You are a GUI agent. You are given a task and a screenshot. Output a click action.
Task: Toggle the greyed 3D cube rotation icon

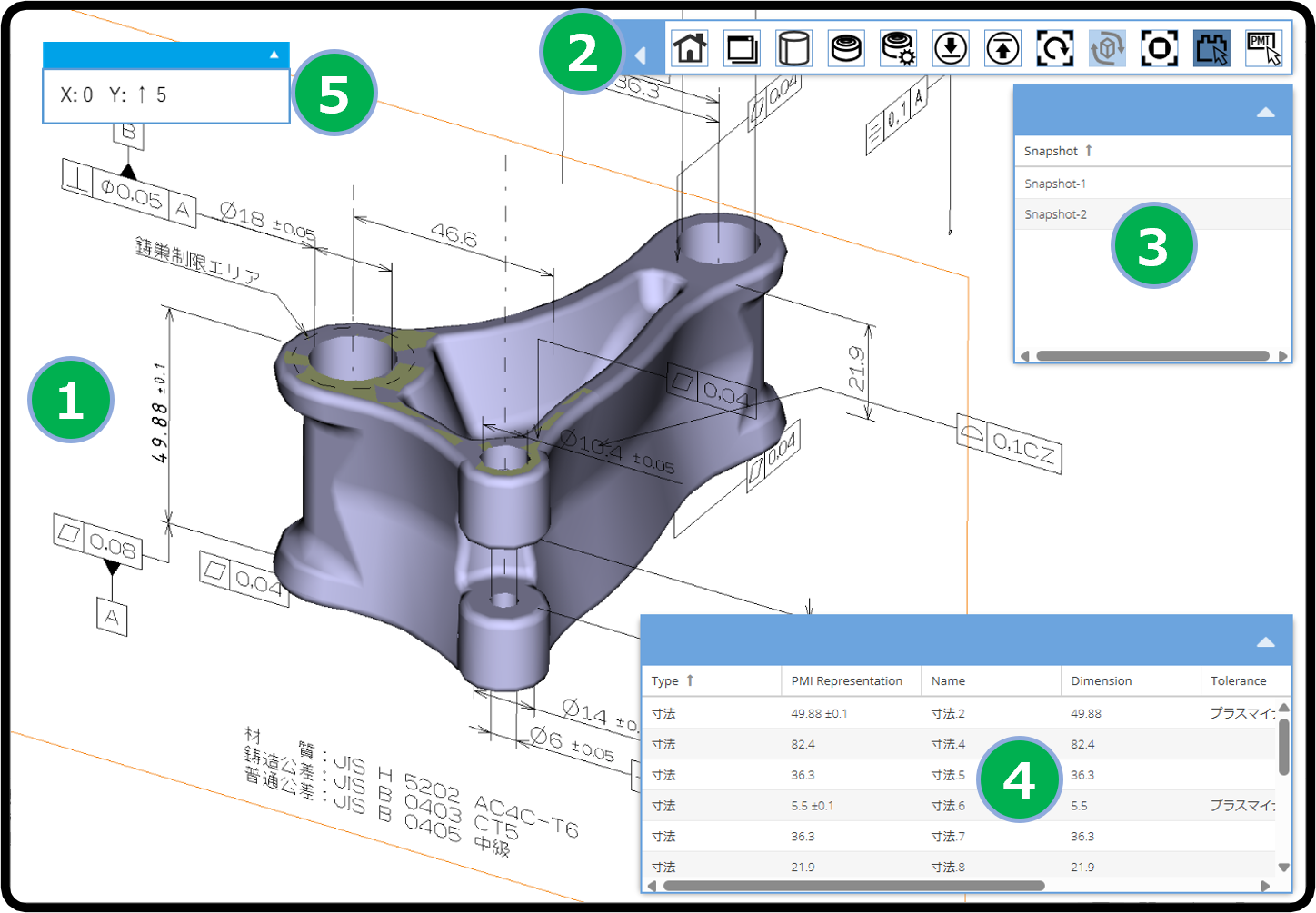click(1107, 48)
